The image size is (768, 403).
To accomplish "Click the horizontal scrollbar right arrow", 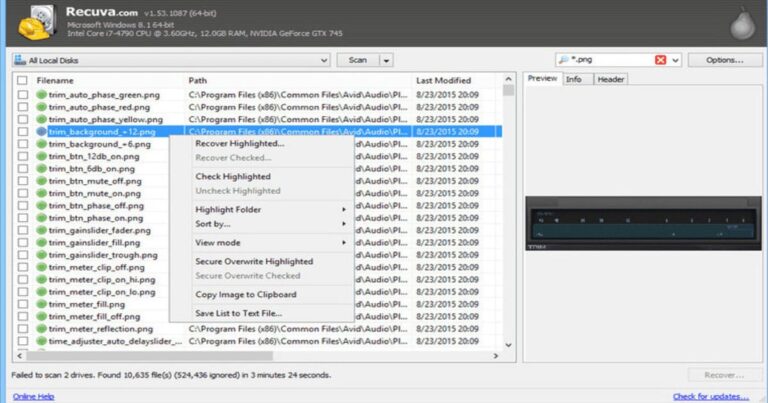I will pyautogui.click(x=496, y=356).
